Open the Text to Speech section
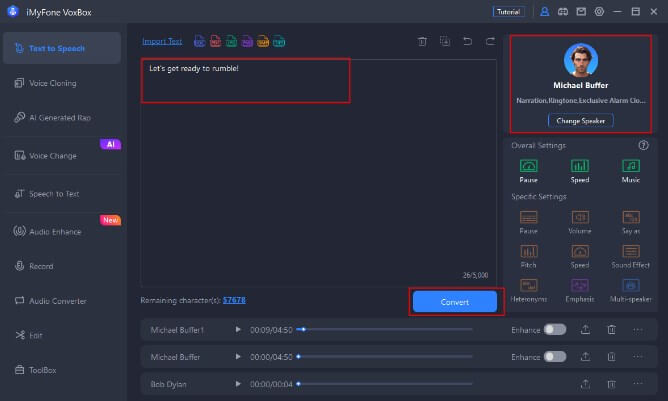 coord(62,48)
